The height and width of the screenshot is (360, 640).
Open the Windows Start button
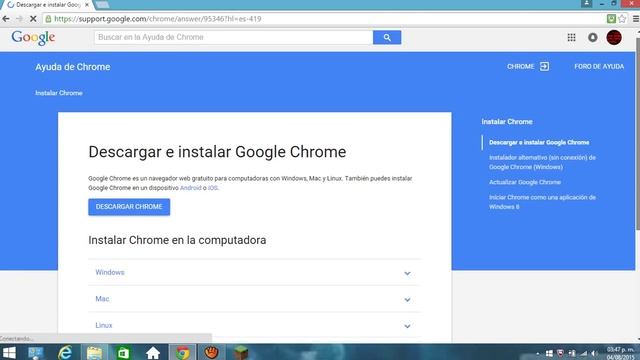click(9, 353)
